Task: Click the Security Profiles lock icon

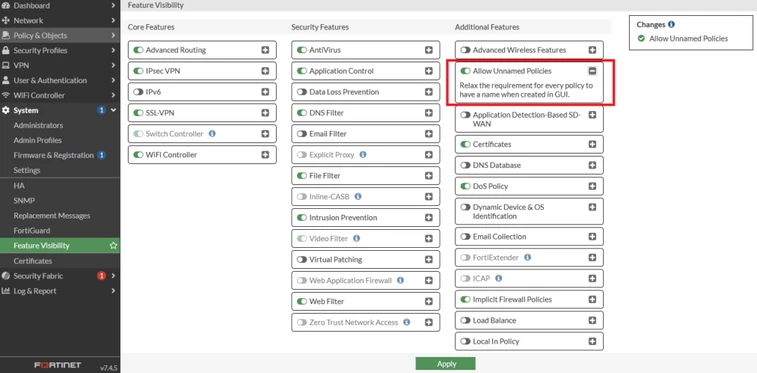Action: tap(6, 51)
